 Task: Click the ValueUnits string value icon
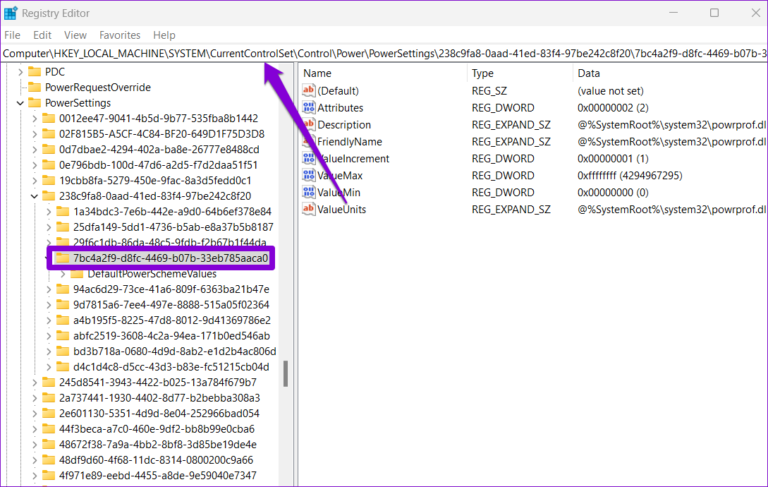(x=309, y=210)
